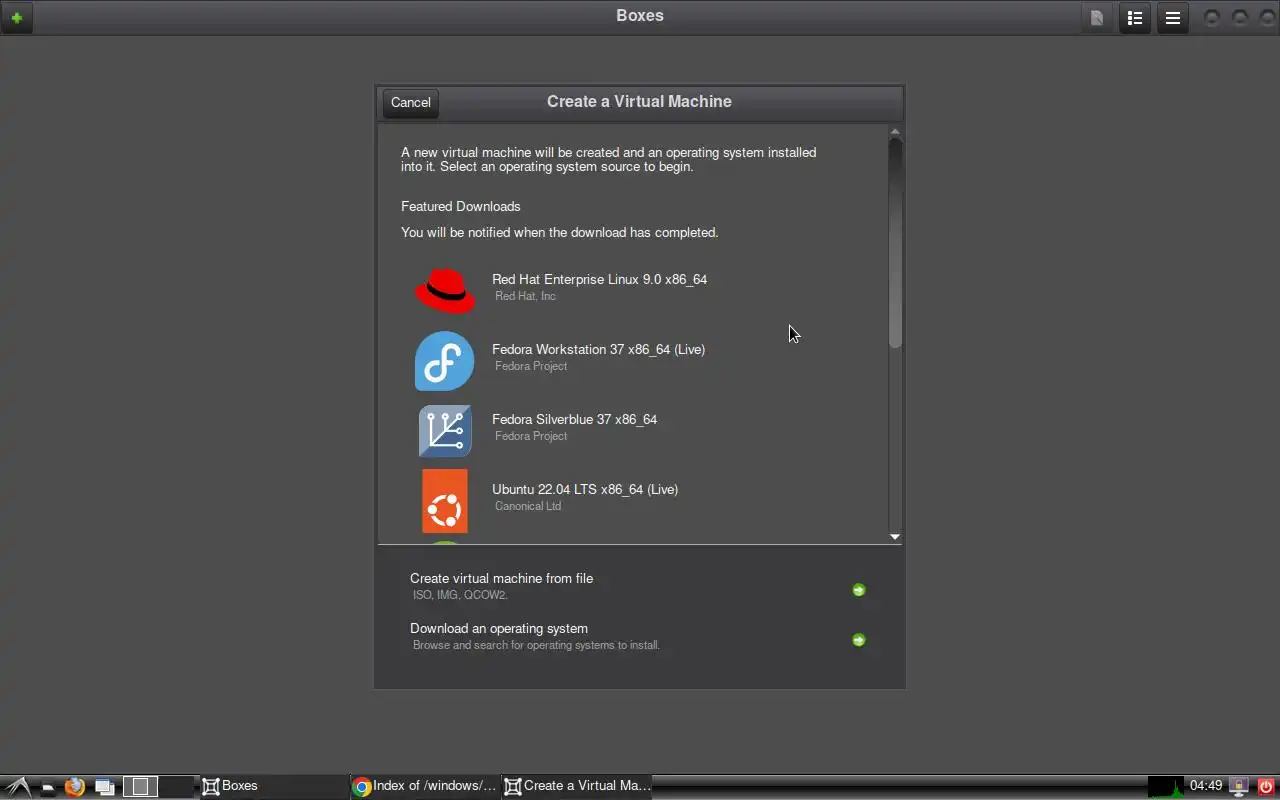Select Red Hat Enterprise Linux 9.0 x86_64
1280x800 pixels.
coord(633,290)
